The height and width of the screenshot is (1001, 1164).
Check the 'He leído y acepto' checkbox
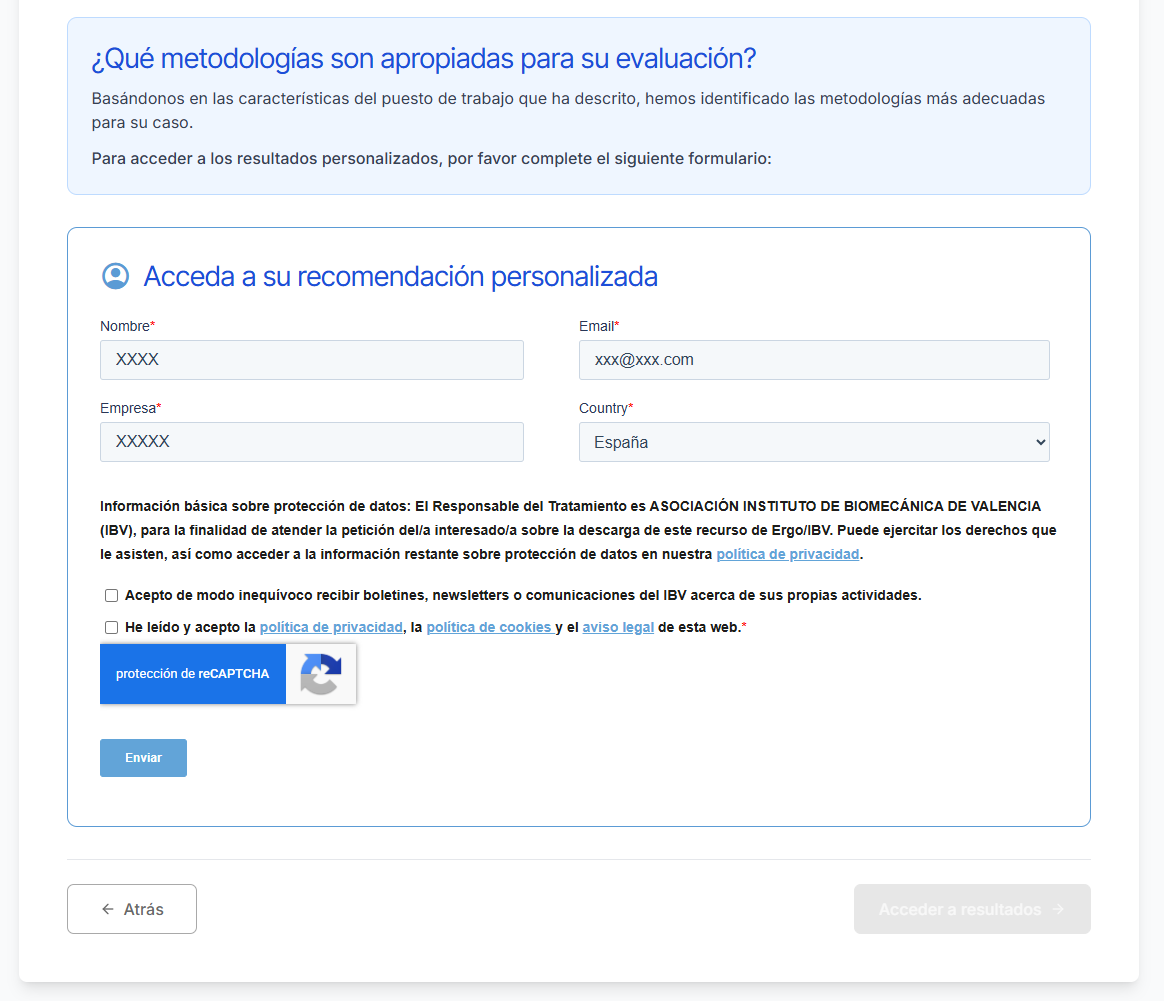tap(111, 627)
